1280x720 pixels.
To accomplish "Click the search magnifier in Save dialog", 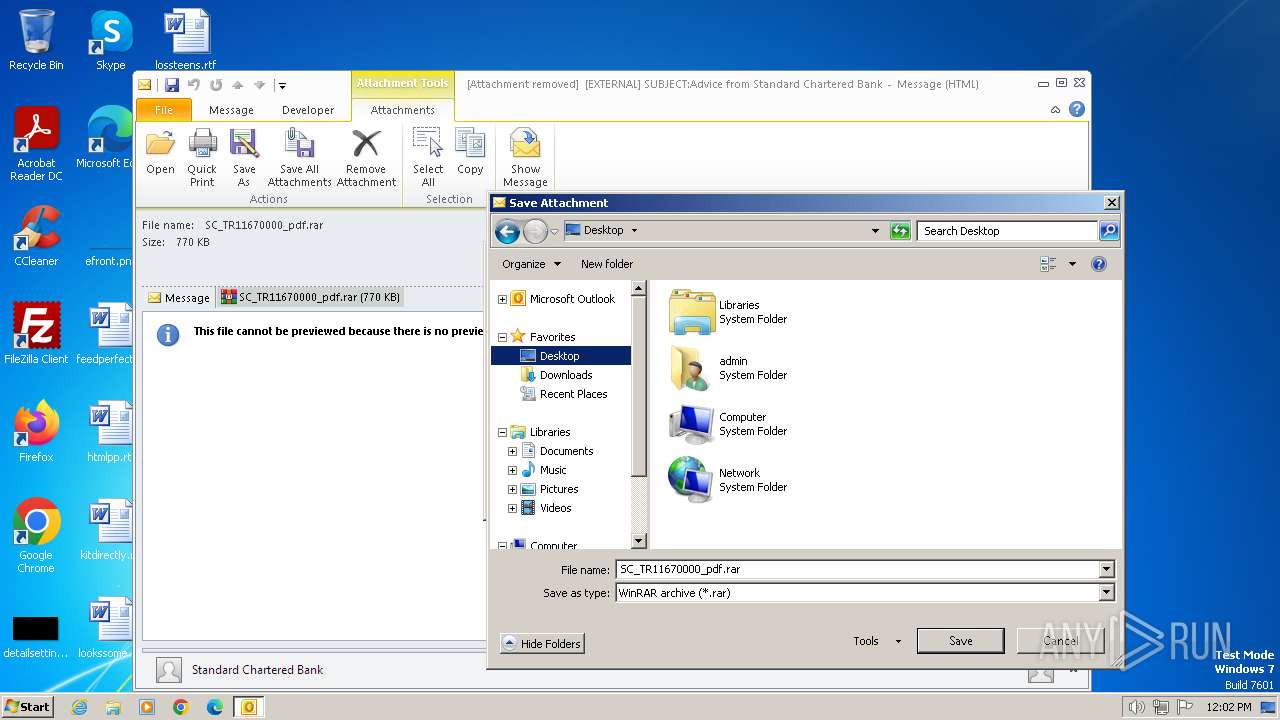I will point(1108,231).
